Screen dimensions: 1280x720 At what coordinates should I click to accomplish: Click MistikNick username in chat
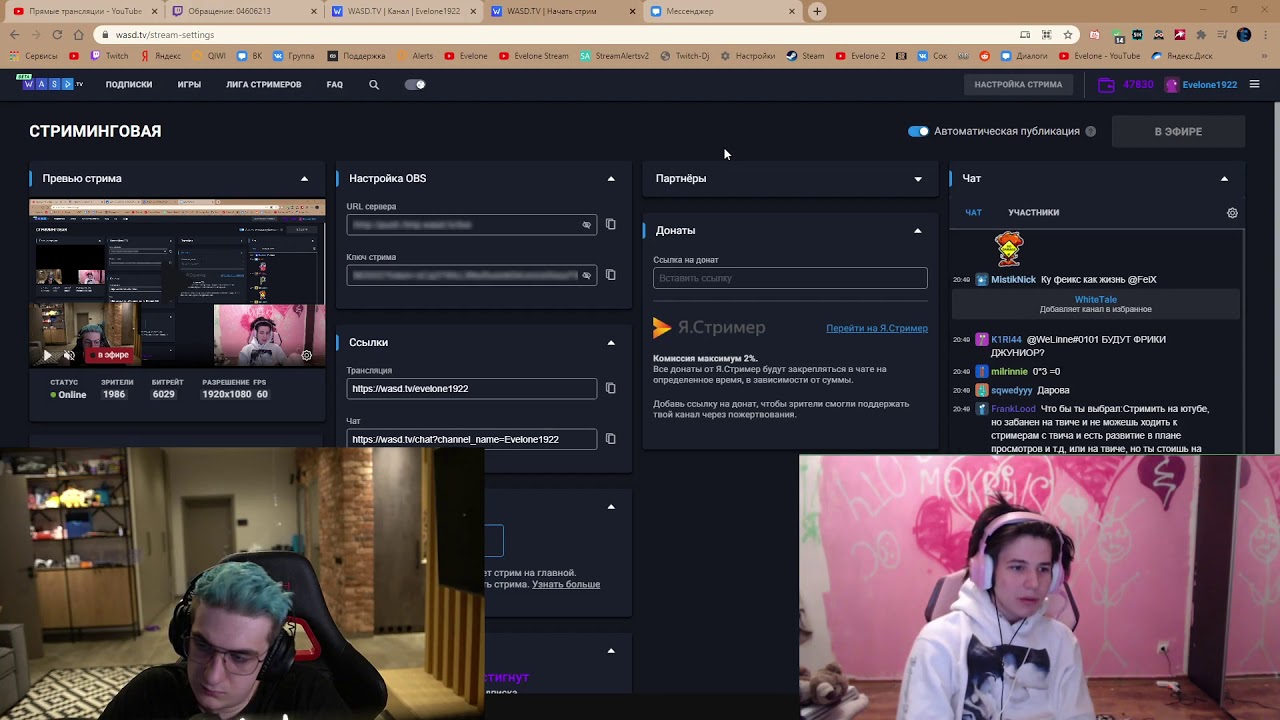point(1013,280)
